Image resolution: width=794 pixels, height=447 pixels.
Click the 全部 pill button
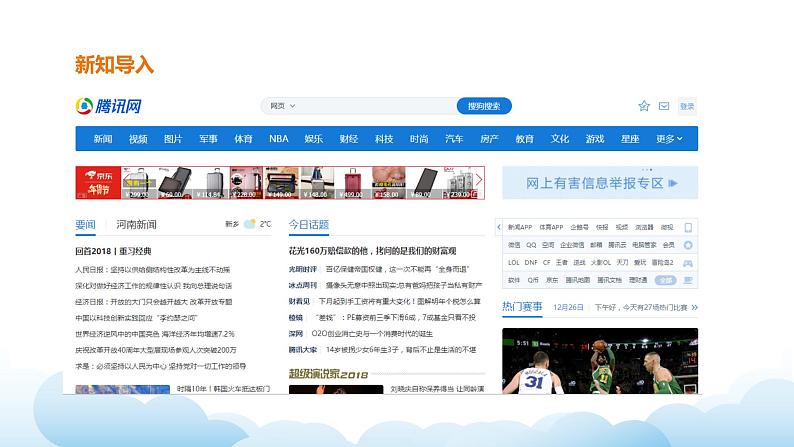click(665, 280)
